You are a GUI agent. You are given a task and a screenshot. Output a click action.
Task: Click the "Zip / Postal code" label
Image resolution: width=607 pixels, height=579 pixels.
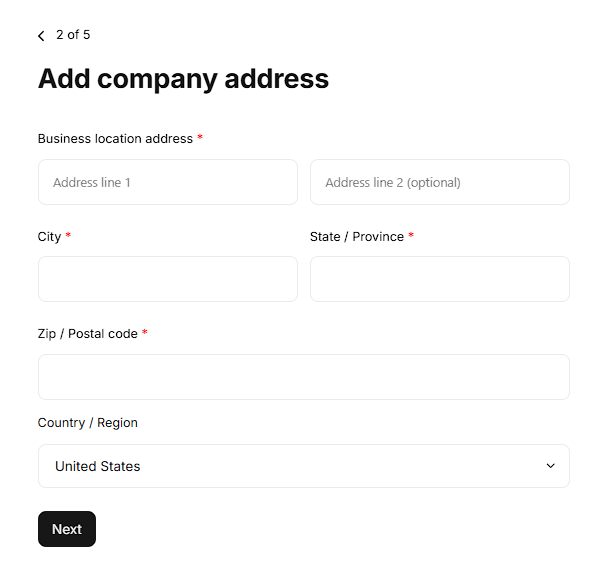tap(87, 334)
